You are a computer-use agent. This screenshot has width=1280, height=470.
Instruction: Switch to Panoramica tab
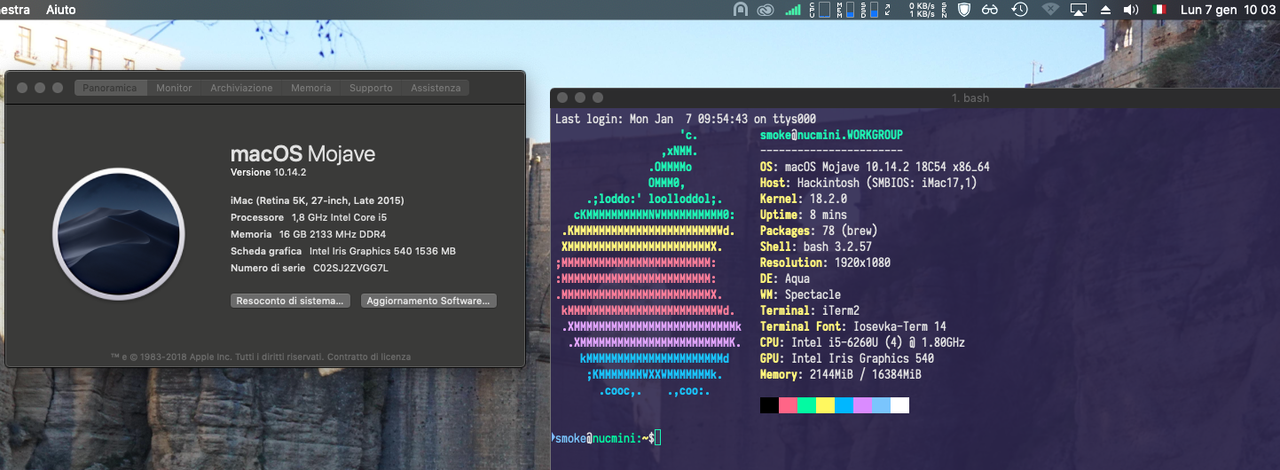pos(110,88)
